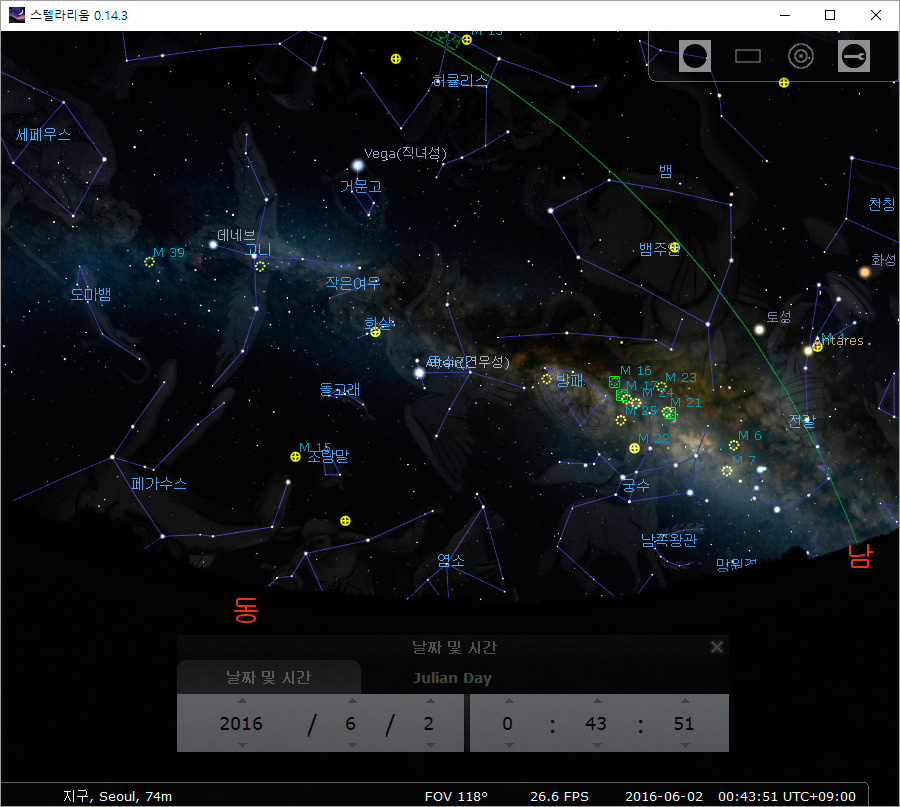The width and height of the screenshot is (900, 807).
Task: Click location text 지구, Seoul, 74m
Action: point(118,796)
